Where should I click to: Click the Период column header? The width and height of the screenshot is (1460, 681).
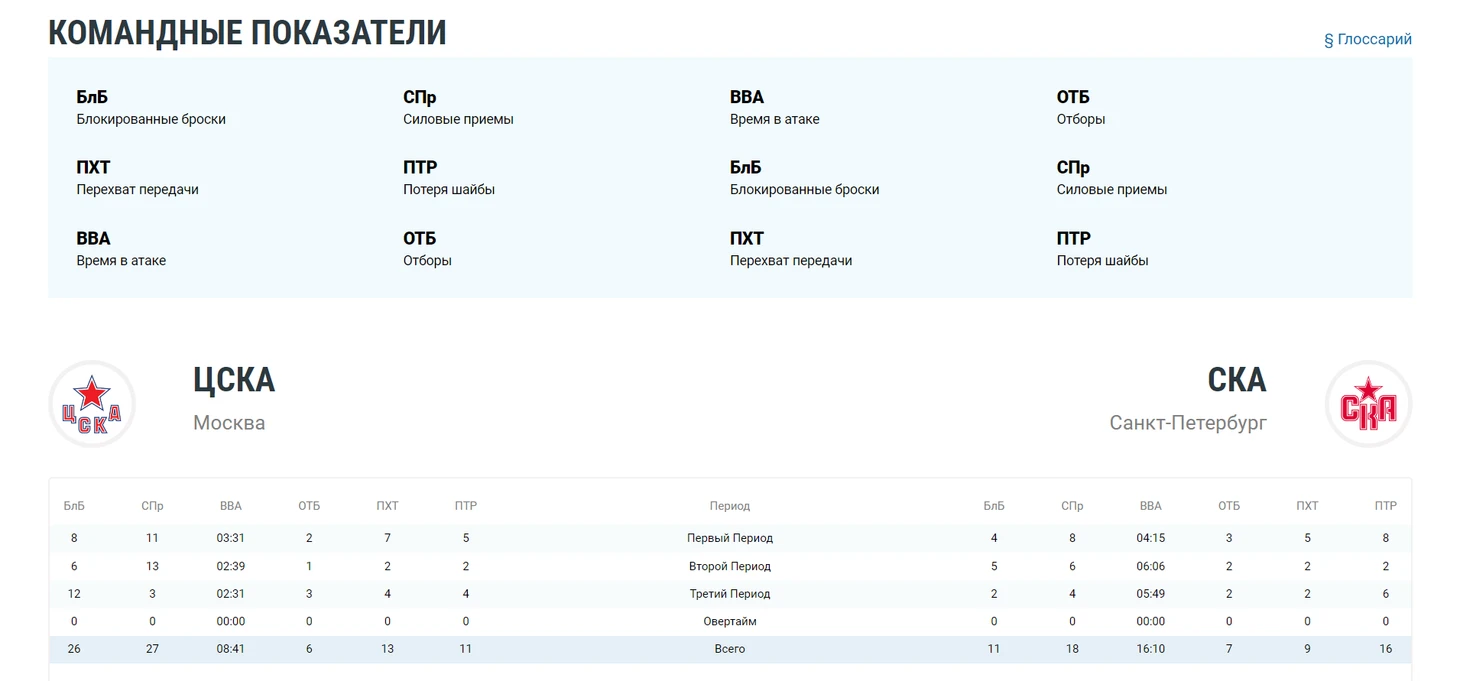coord(729,506)
